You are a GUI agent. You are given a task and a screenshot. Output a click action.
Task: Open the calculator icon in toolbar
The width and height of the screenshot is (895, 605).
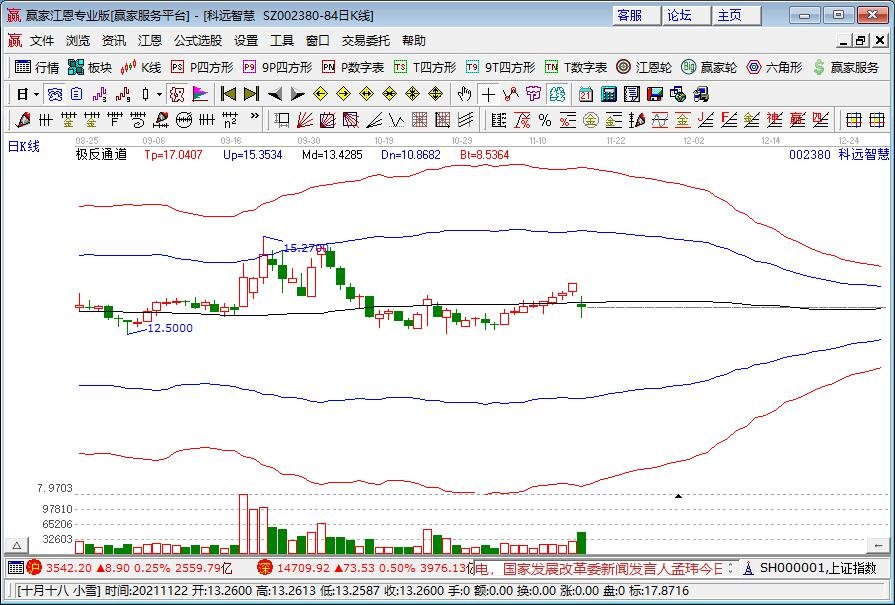(x=608, y=94)
